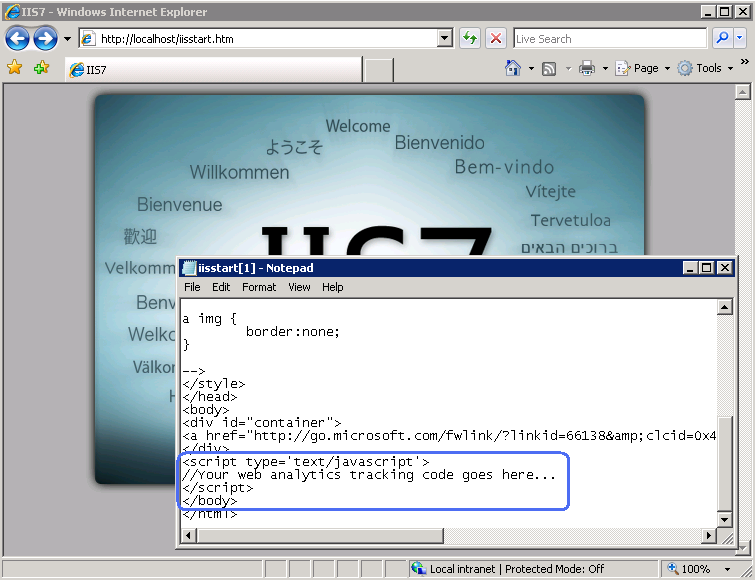Click the "</head>" line in Notepad
Viewport: 755px width, 580px height.
click(210, 397)
